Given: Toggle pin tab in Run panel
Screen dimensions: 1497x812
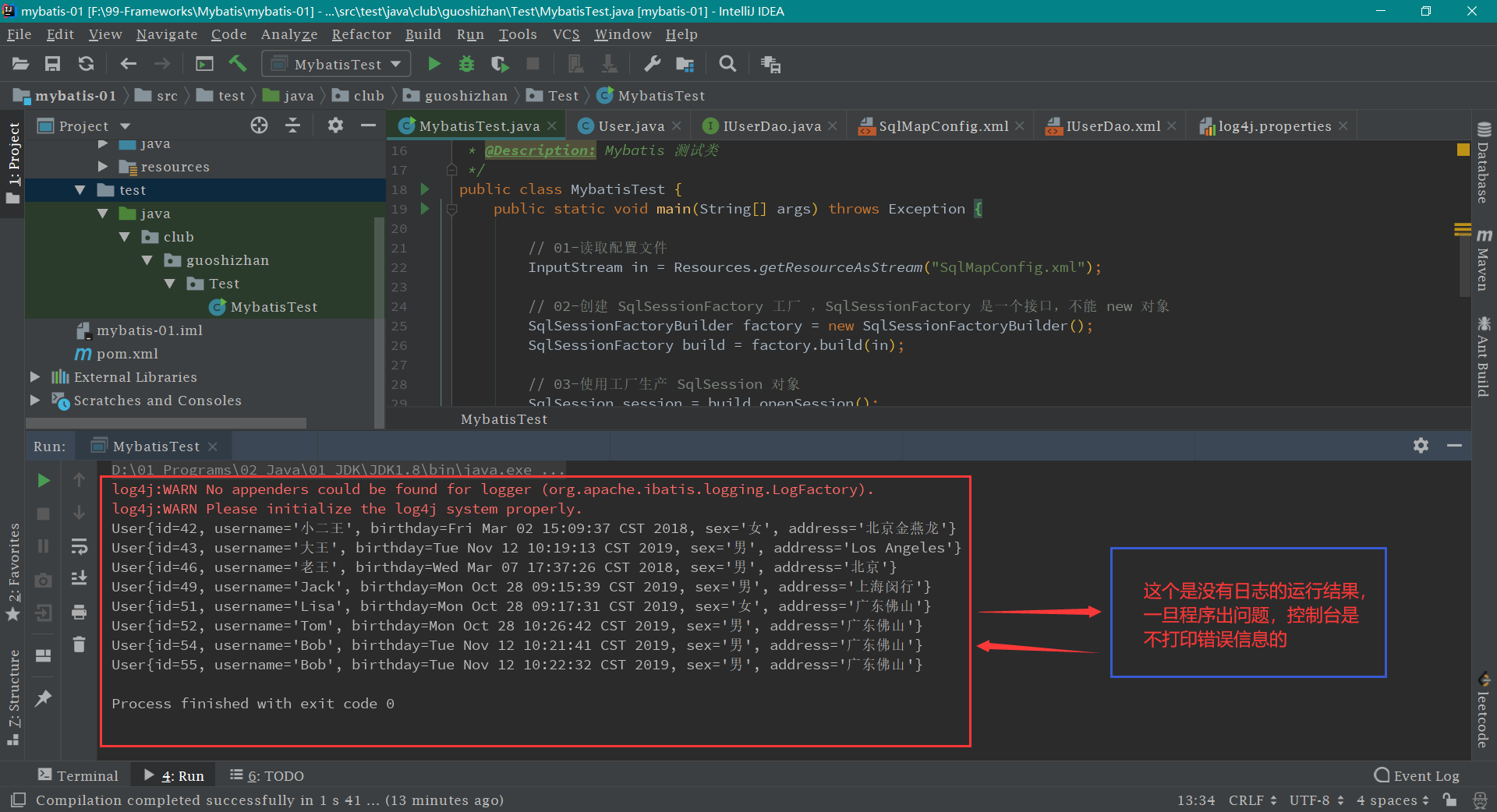Looking at the screenshot, I should click(44, 698).
